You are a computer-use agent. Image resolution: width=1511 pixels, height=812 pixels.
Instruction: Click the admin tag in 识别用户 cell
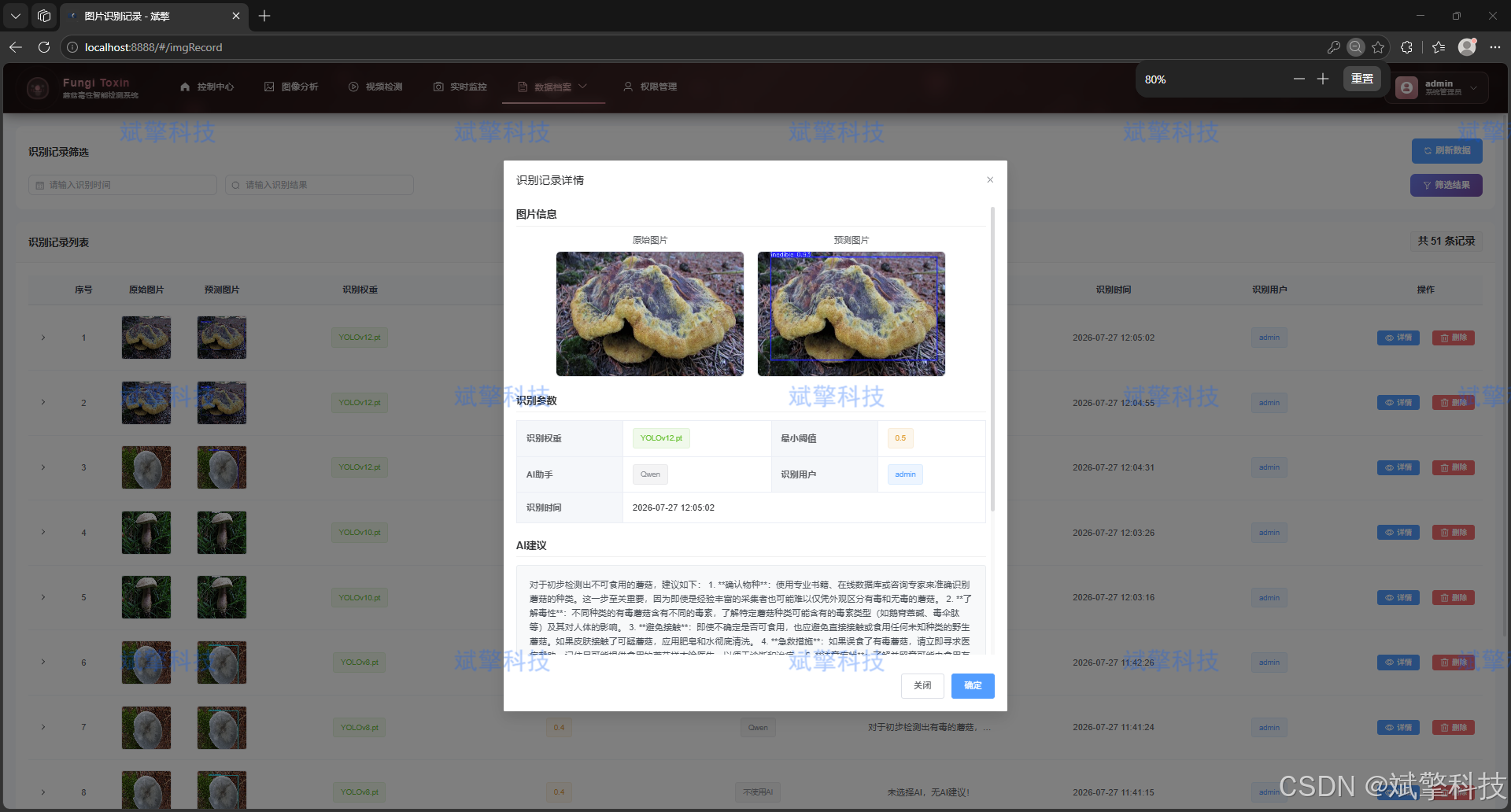pyautogui.click(x=905, y=474)
